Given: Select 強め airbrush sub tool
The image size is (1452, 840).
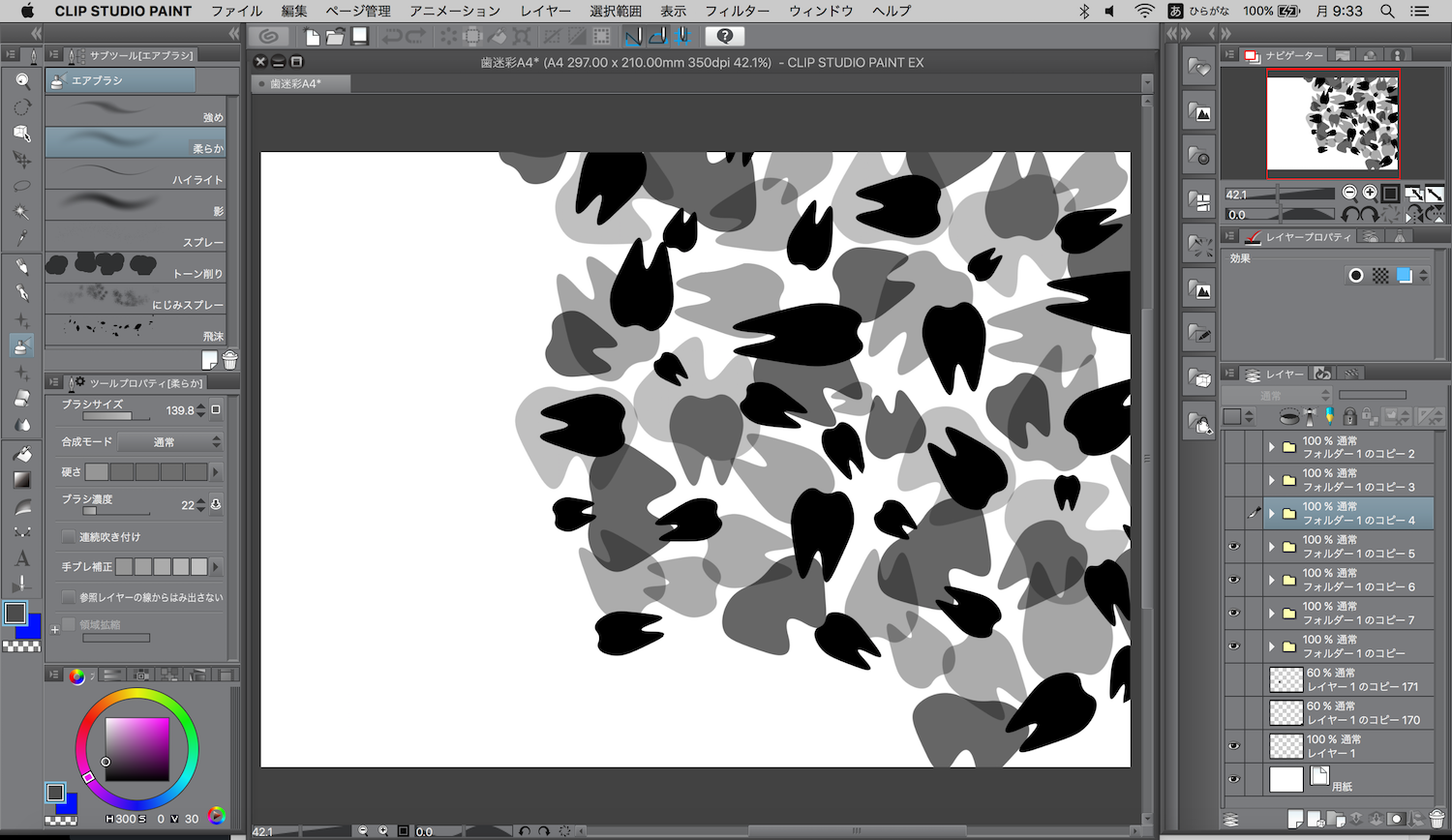Looking at the screenshot, I should pos(136,110).
